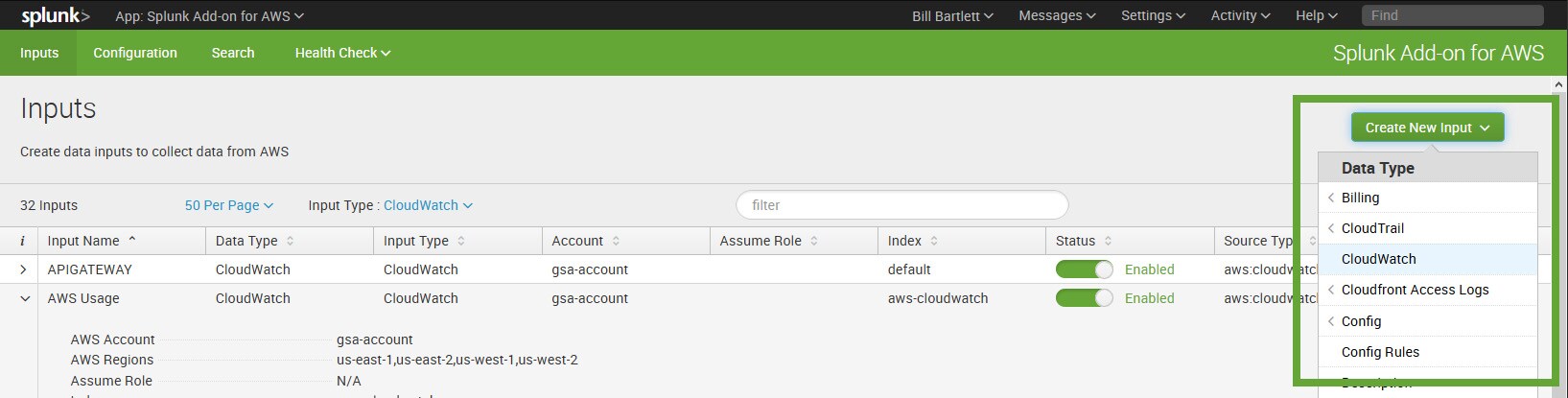This screenshot has width=1568, height=398.
Task: Switch to the Inputs tab
Action: pyautogui.click(x=39, y=53)
